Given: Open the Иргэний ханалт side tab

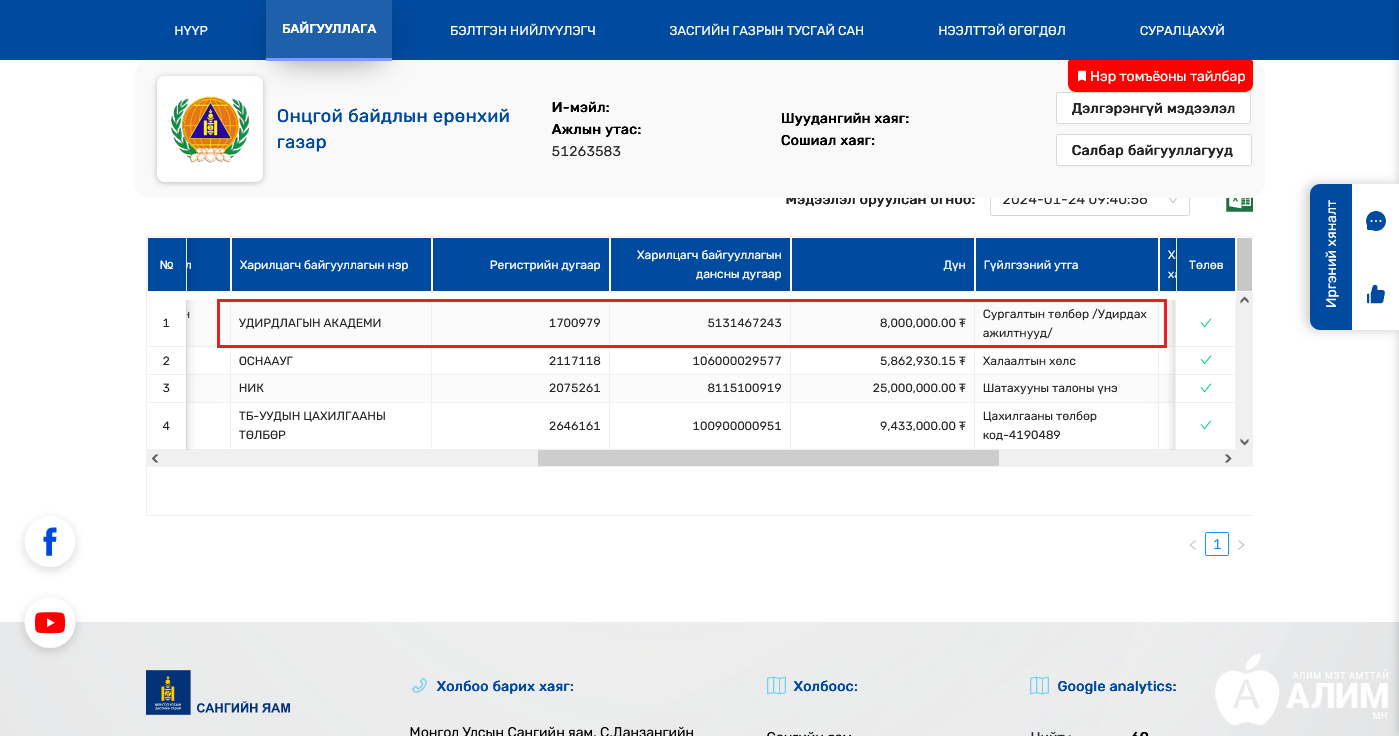Looking at the screenshot, I should coord(1331,257).
